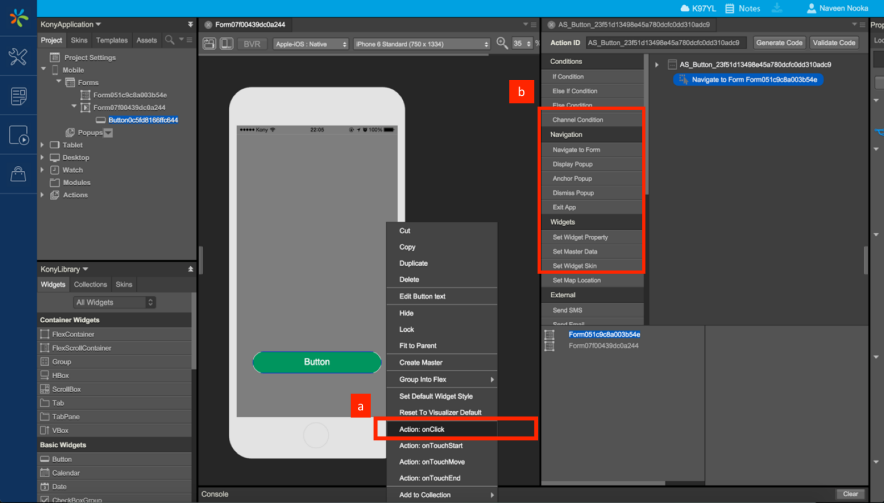Click the Generate Code button
The image size is (884, 503).
click(779, 43)
